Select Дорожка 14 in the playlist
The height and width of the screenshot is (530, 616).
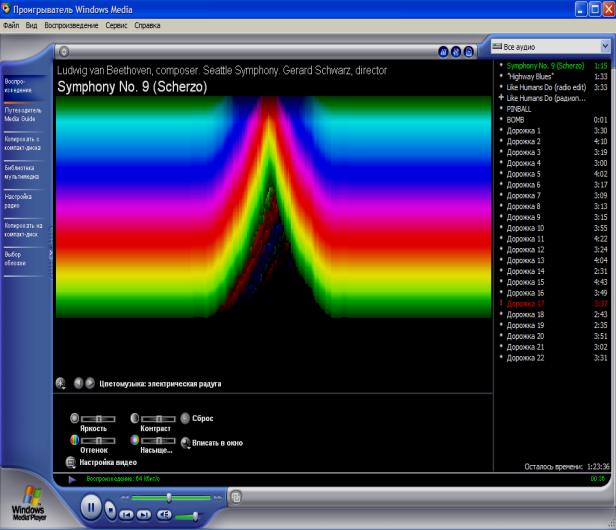[x=553, y=271]
